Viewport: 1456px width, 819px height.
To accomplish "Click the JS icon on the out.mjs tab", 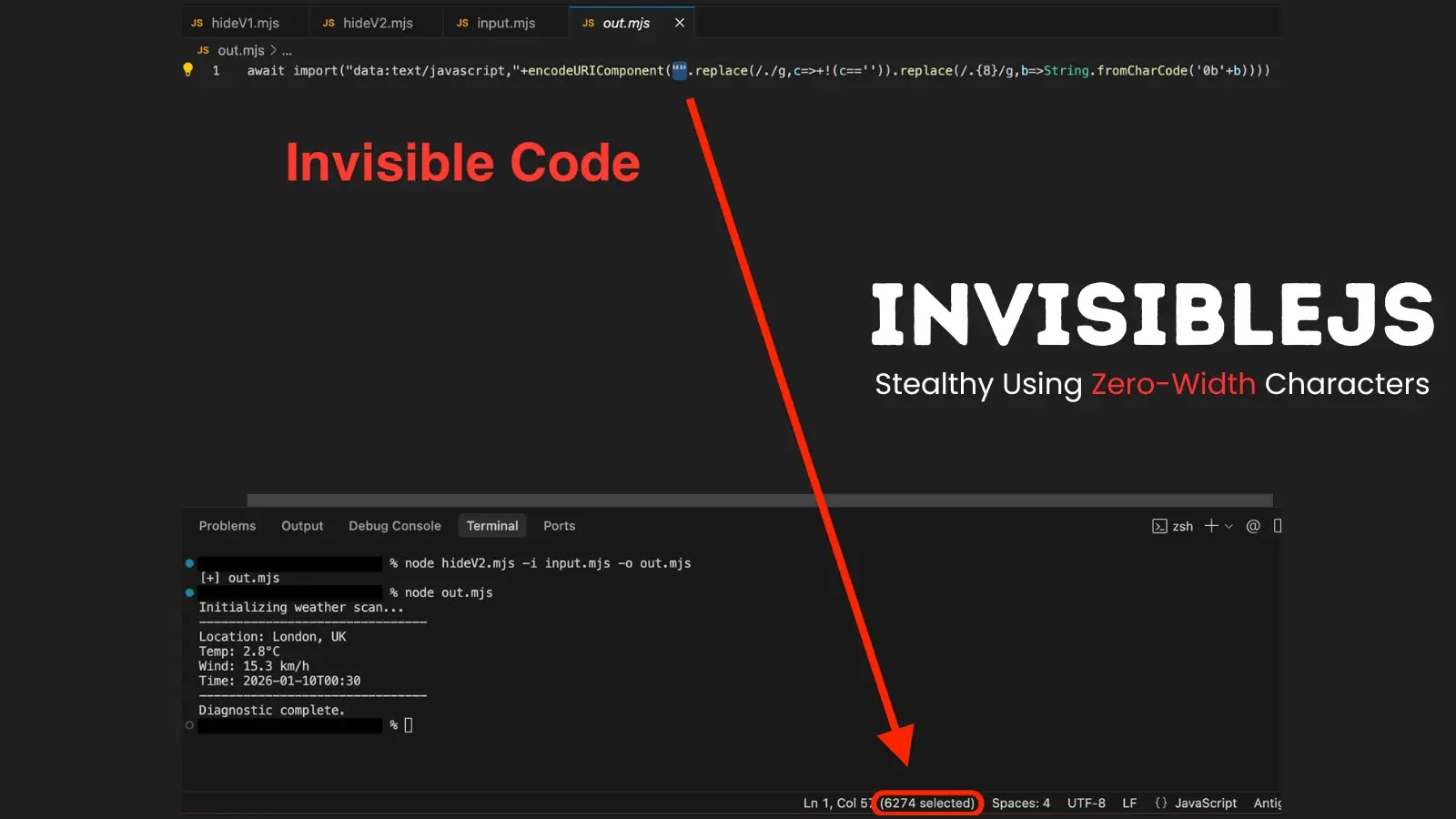I will pyautogui.click(x=588, y=23).
